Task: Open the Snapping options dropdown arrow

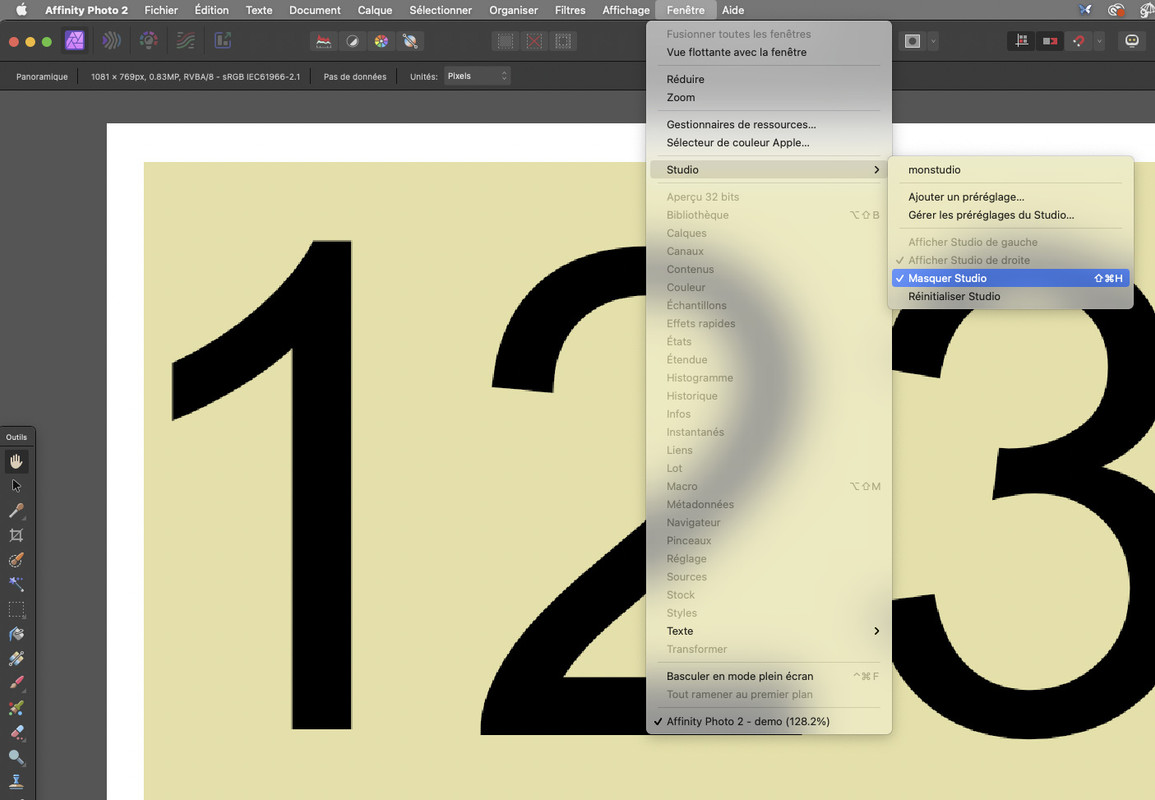Action: pyautogui.click(x=1099, y=41)
